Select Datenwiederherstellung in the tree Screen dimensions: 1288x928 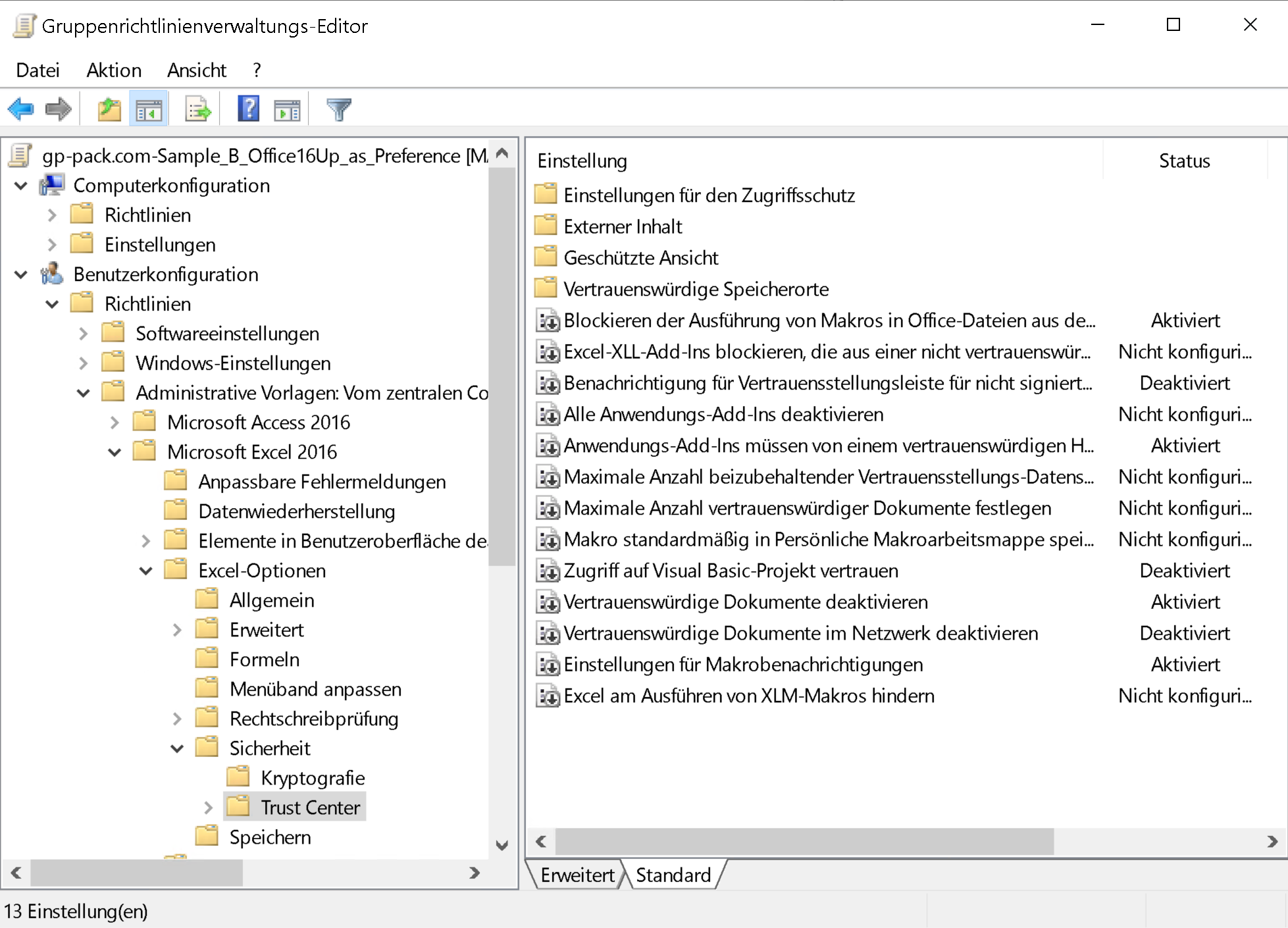coord(297,511)
